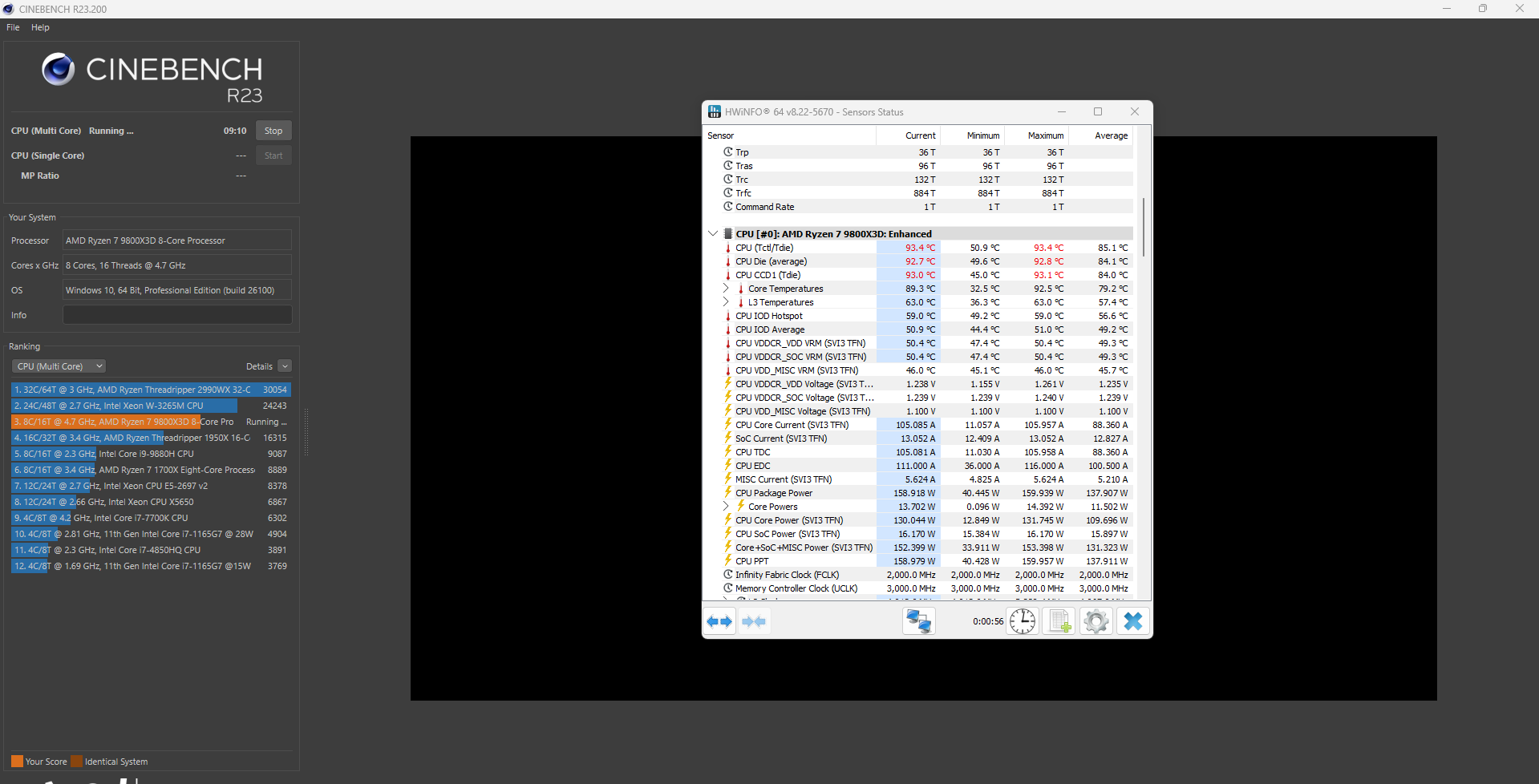Image resolution: width=1539 pixels, height=784 pixels.
Task: Click the Maximum column header
Action: 1037,135
